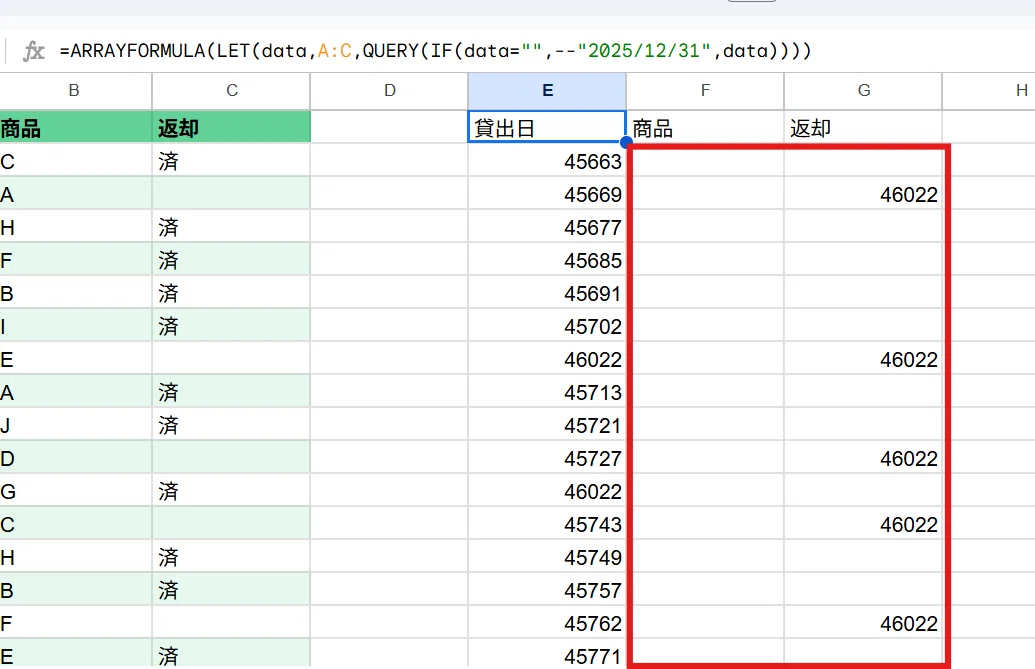This screenshot has width=1035, height=669.
Task: Select column G's 46022 in the 45762 row
Action: (863, 623)
